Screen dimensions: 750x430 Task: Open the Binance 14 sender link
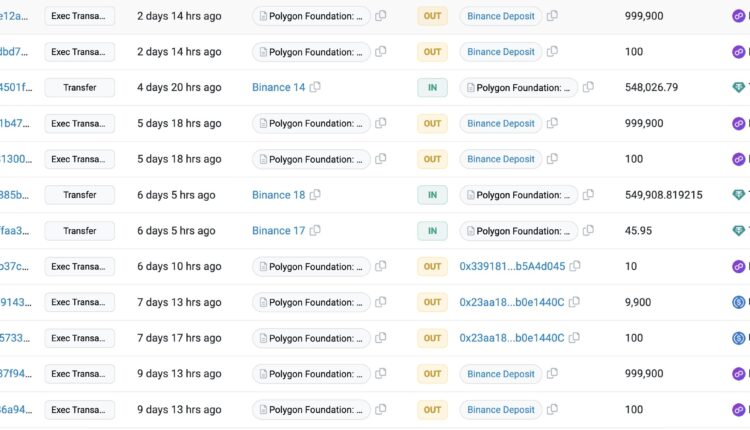[x=278, y=88]
